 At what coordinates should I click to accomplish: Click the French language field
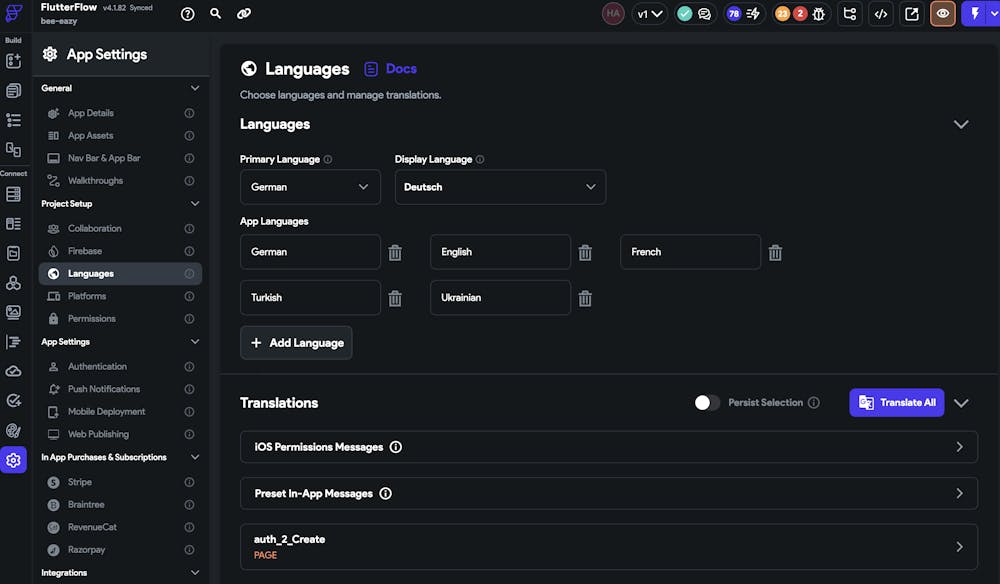[690, 252]
